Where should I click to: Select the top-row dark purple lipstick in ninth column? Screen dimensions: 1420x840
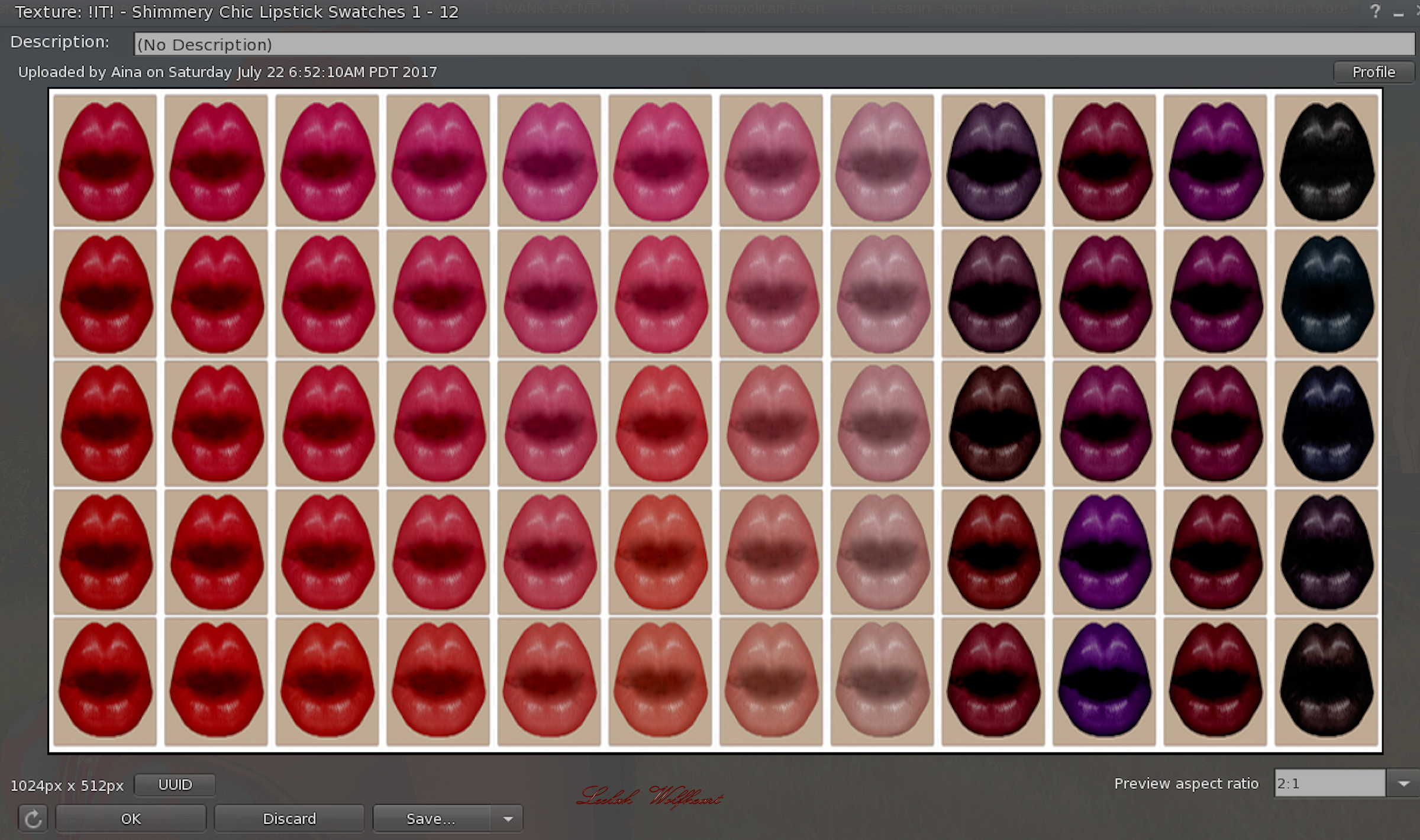point(993,160)
